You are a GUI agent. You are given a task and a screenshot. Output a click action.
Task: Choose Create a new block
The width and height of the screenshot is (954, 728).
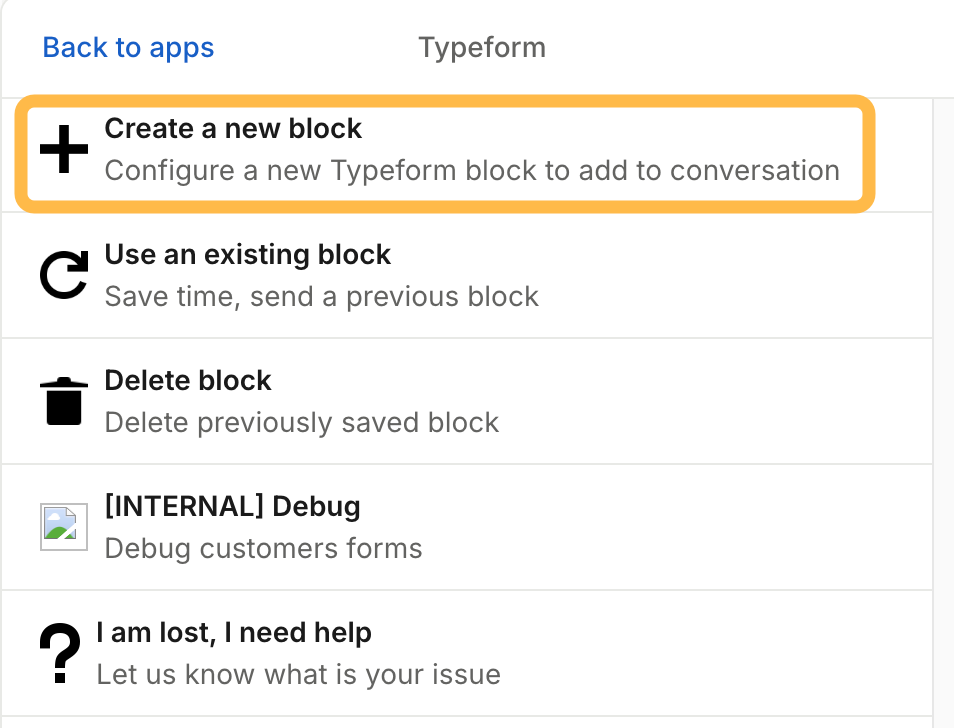point(233,129)
